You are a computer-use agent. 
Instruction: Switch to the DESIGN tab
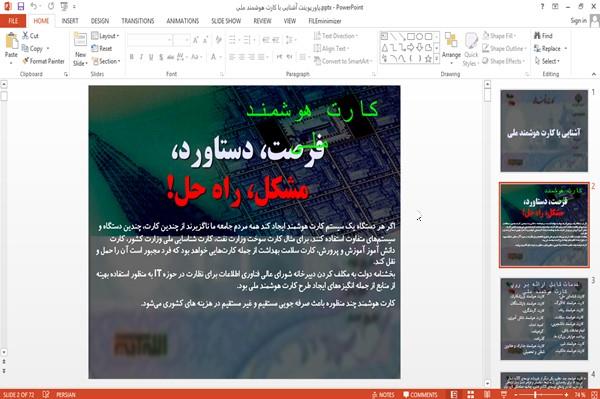coord(100,21)
